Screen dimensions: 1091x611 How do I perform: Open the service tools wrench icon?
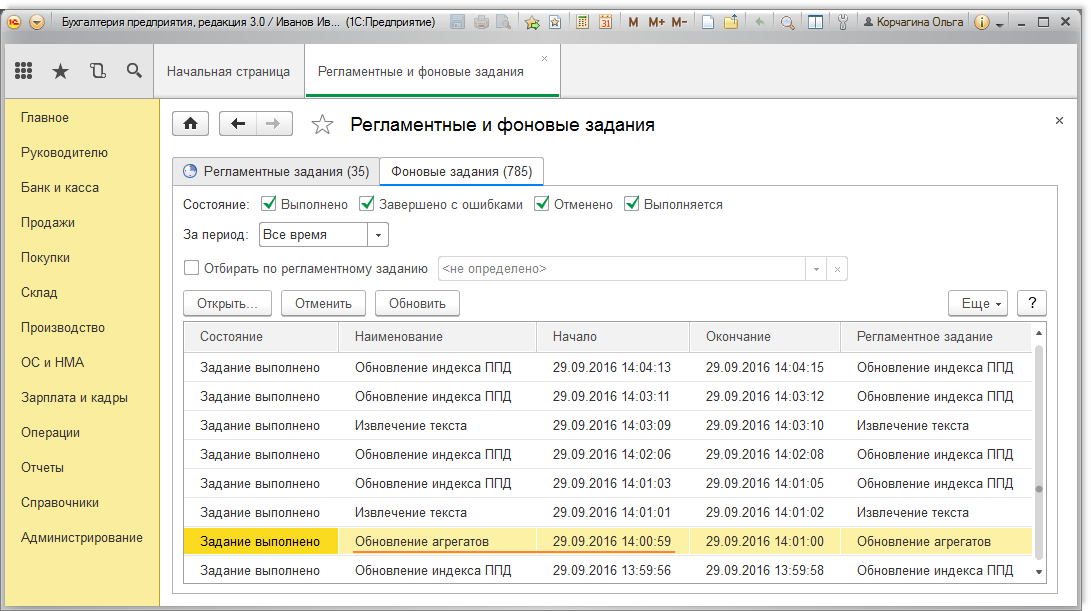(x=843, y=22)
